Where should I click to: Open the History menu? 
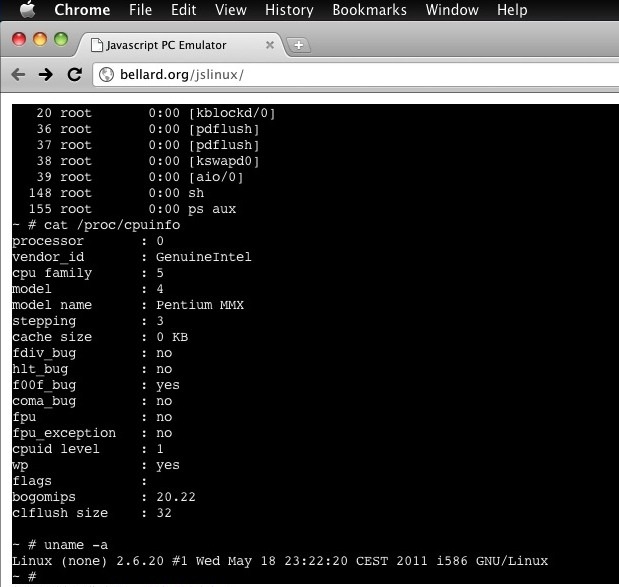click(289, 10)
